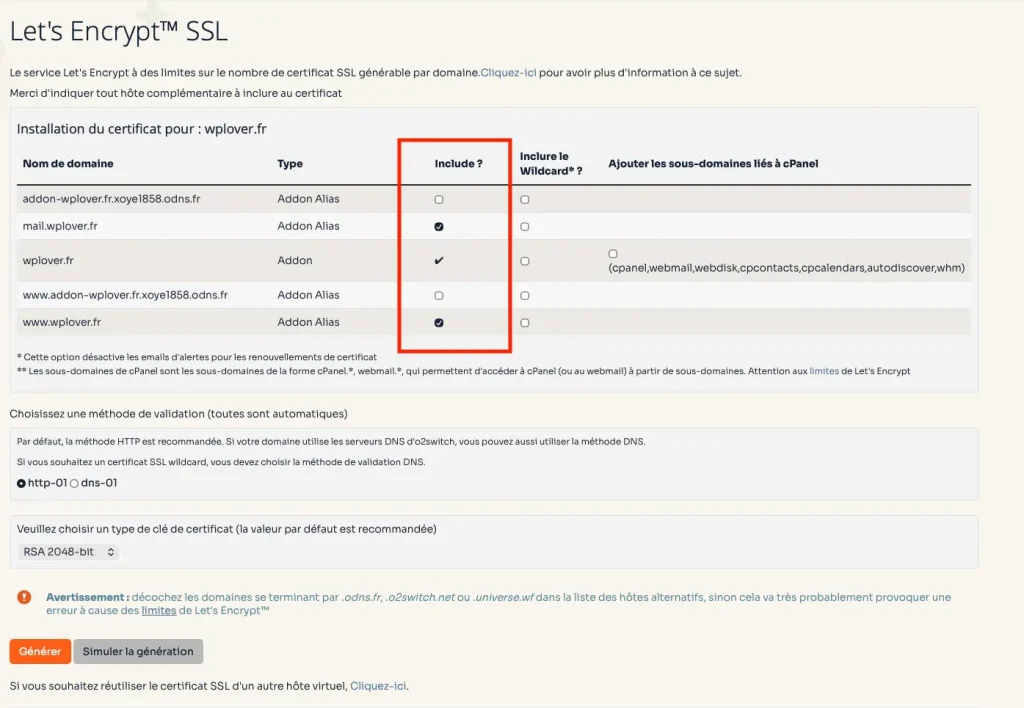Click the checkmark in the wplover.fr Include cell
Image resolution: width=1024 pixels, height=708 pixels.
click(x=439, y=261)
